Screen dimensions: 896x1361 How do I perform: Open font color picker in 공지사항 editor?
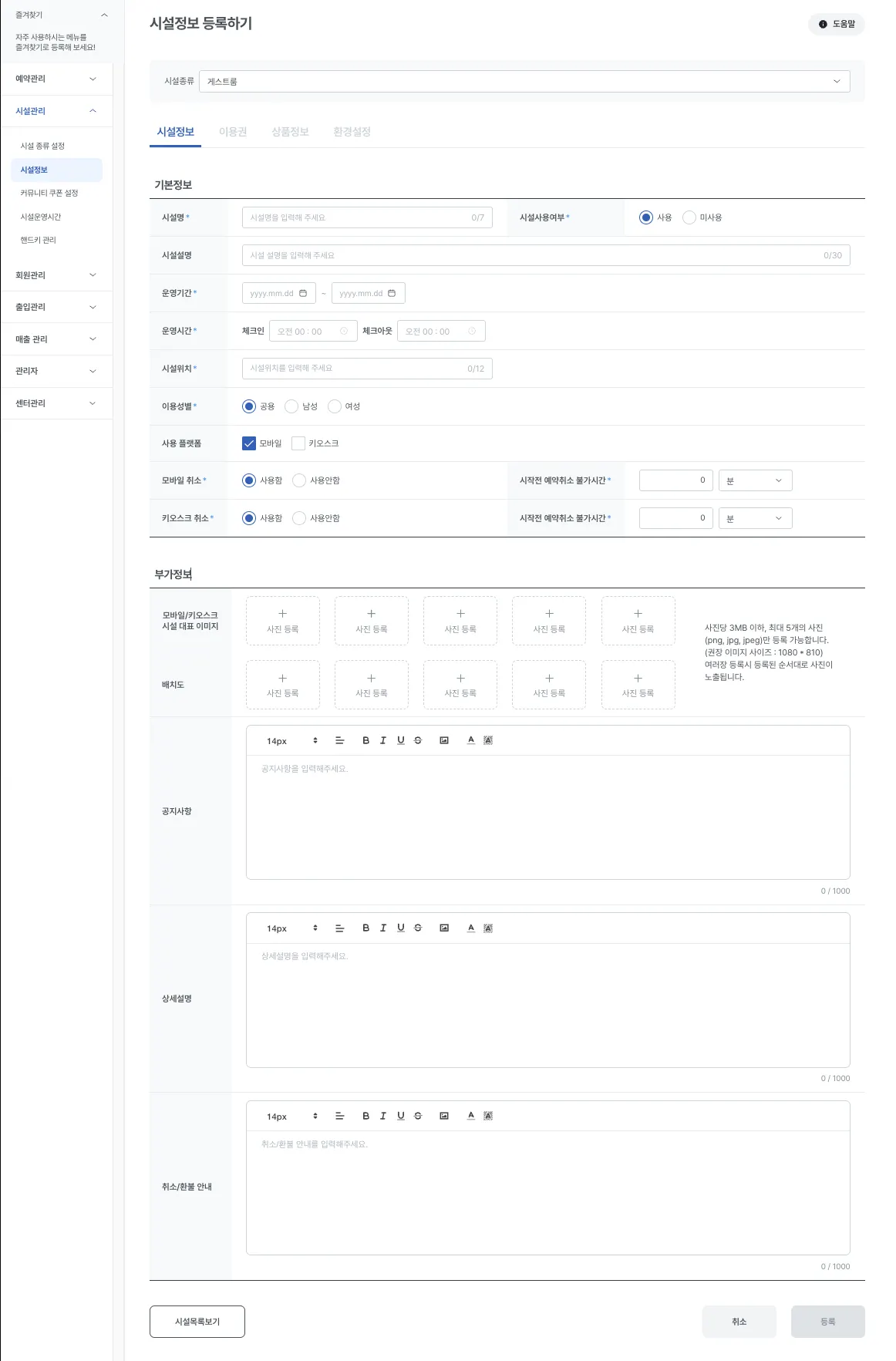pyautogui.click(x=471, y=740)
